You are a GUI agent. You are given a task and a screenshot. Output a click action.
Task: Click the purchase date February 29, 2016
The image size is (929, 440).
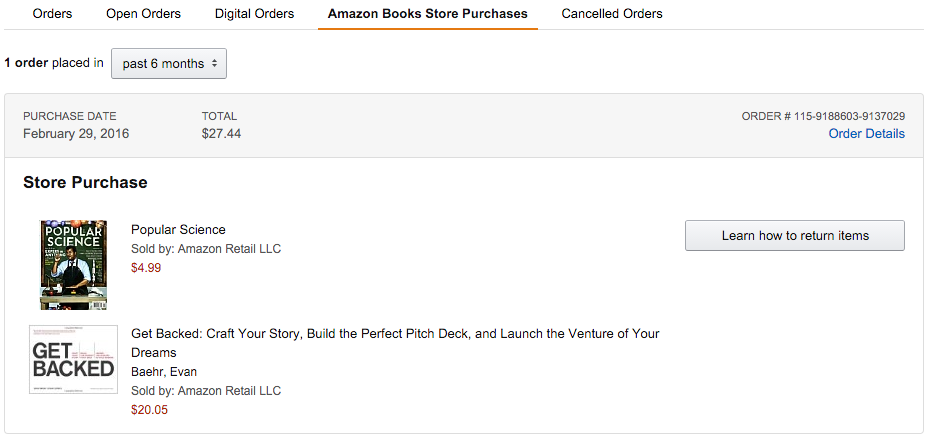tap(76, 134)
